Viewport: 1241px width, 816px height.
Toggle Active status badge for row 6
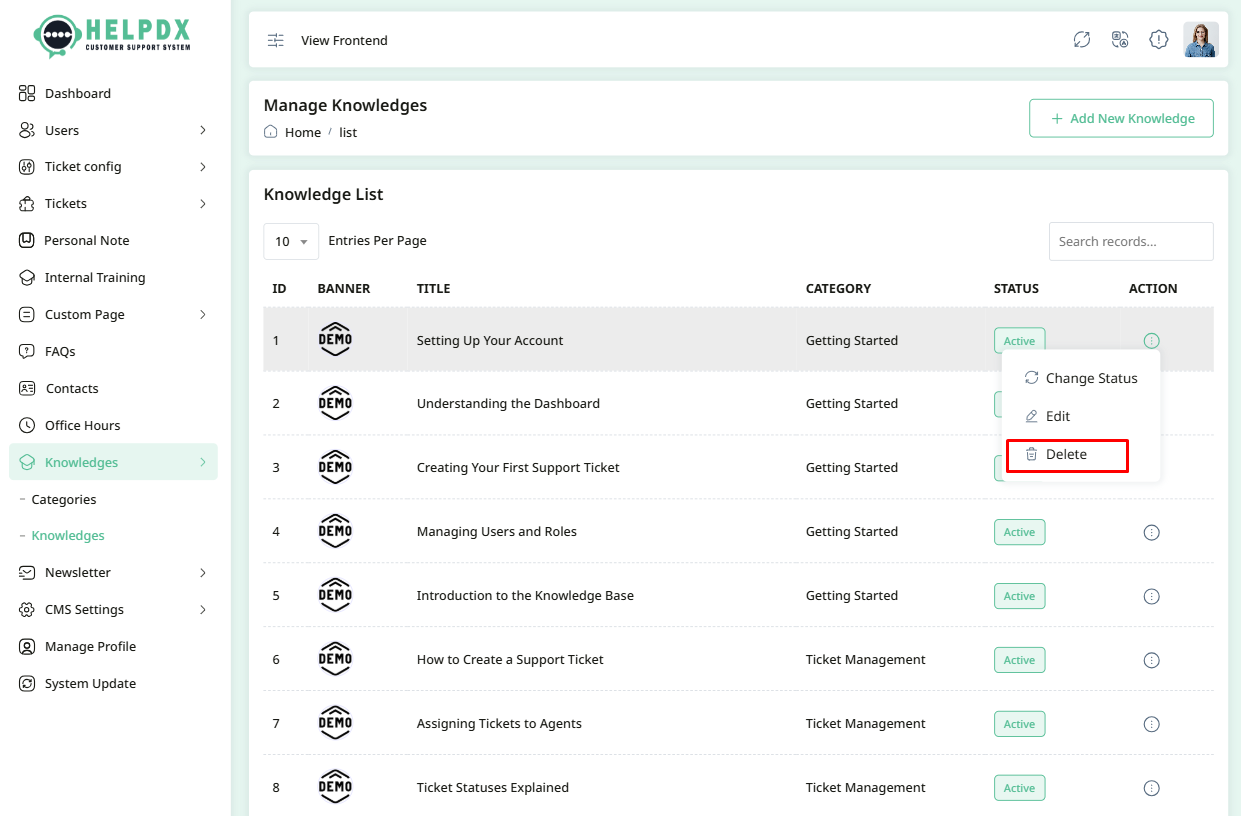pos(1019,660)
